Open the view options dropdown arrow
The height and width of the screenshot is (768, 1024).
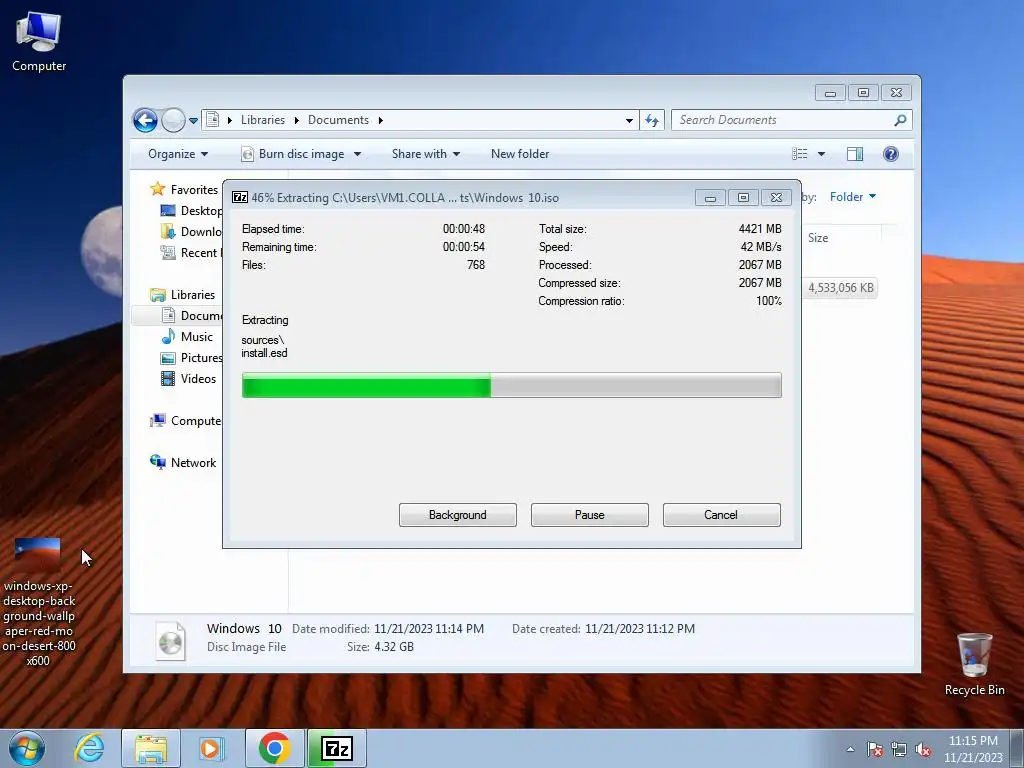(822, 154)
